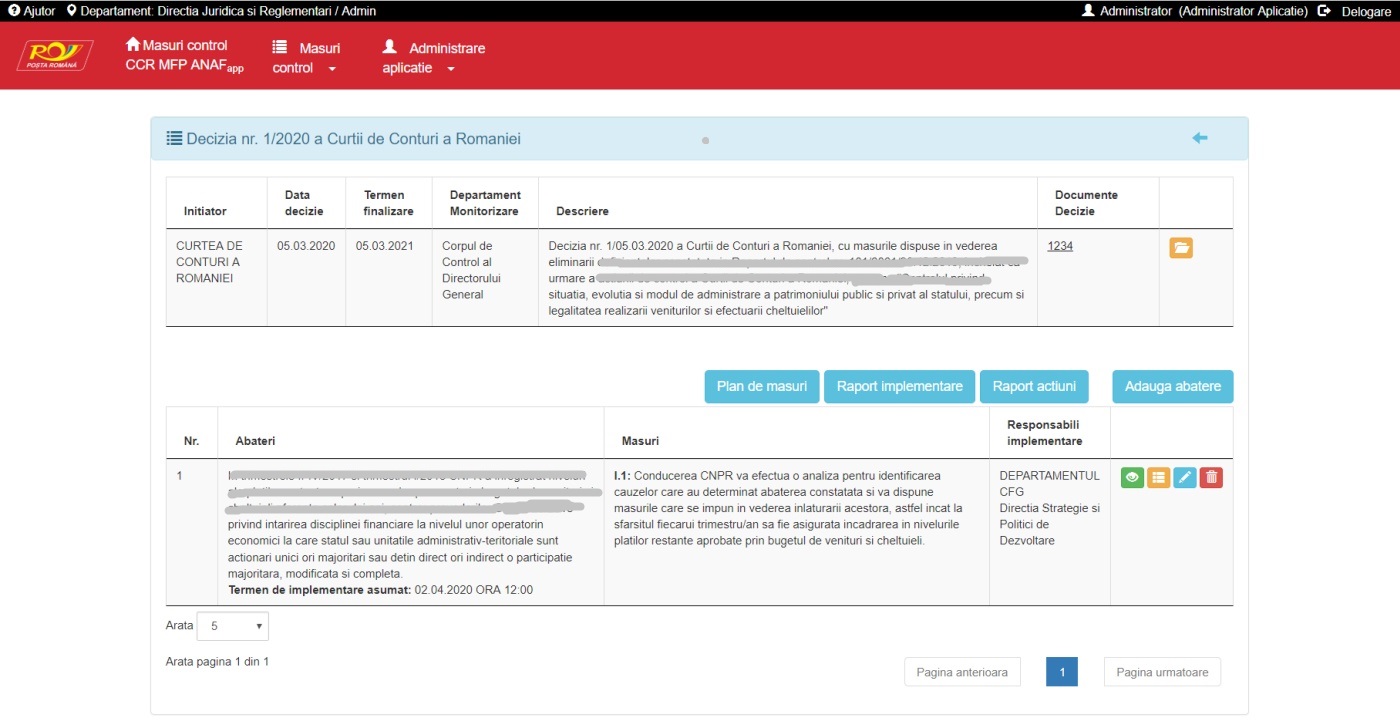Open document link 1234

(1060, 246)
